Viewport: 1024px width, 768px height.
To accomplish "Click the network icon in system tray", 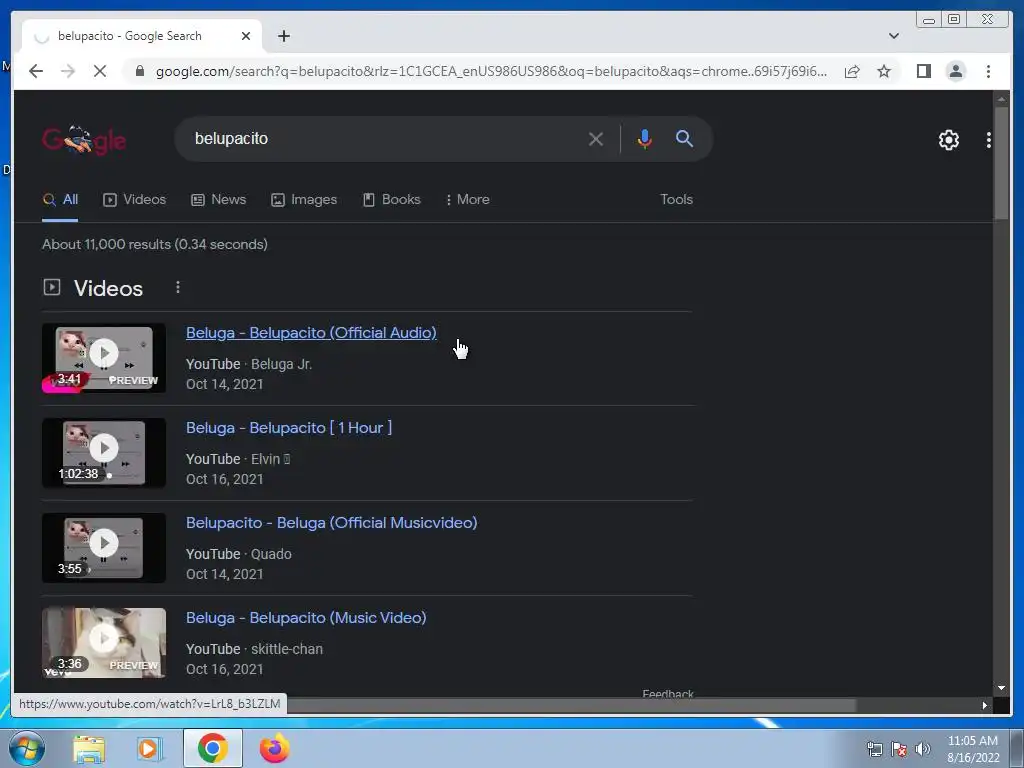I will click(874, 749).
